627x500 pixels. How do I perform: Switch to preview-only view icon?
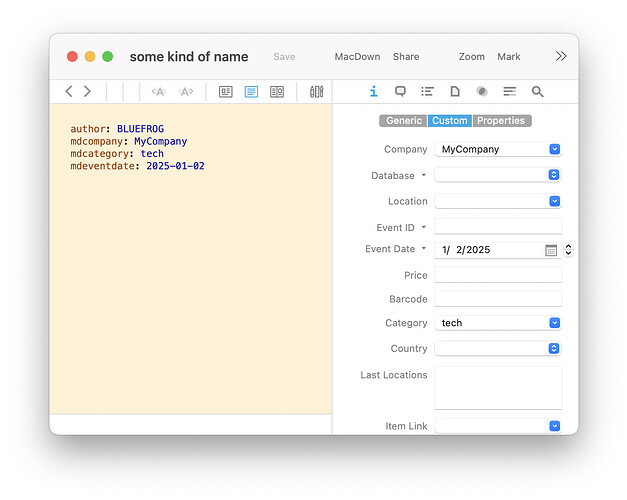226,92
